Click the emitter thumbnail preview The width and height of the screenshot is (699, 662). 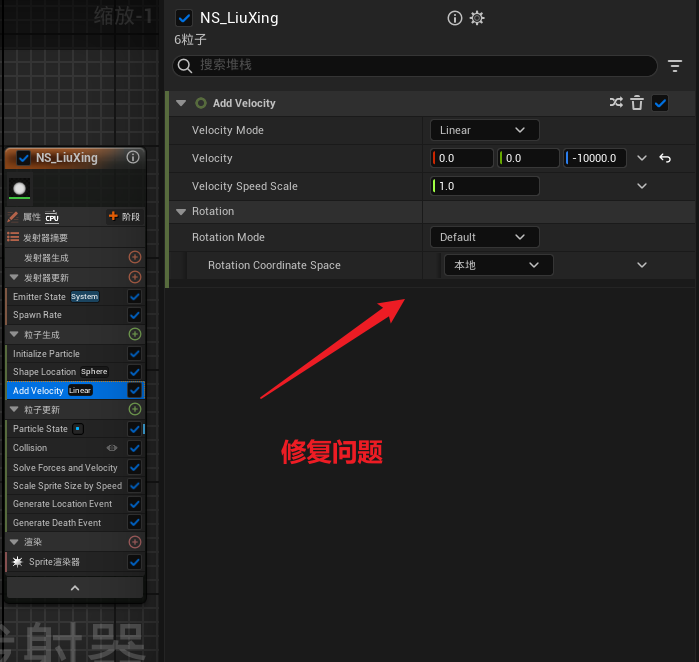(x=20, y=188)
